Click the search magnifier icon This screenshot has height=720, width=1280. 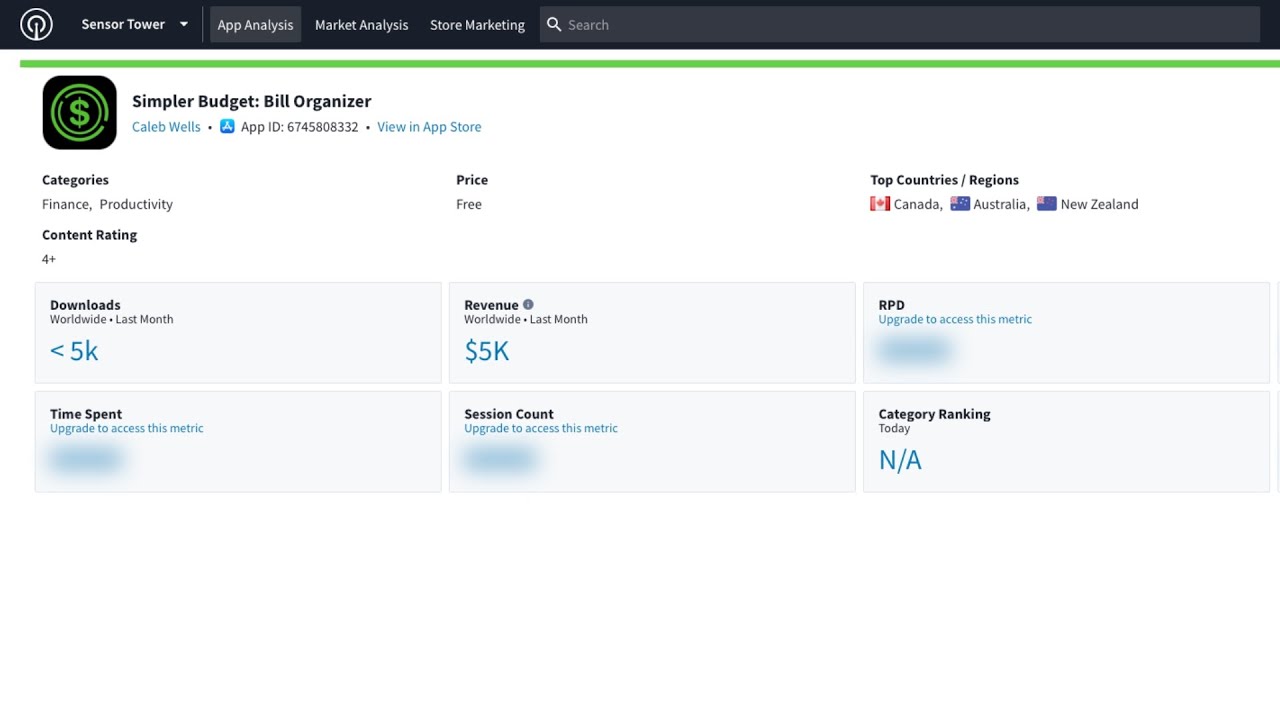pos(554,24)
